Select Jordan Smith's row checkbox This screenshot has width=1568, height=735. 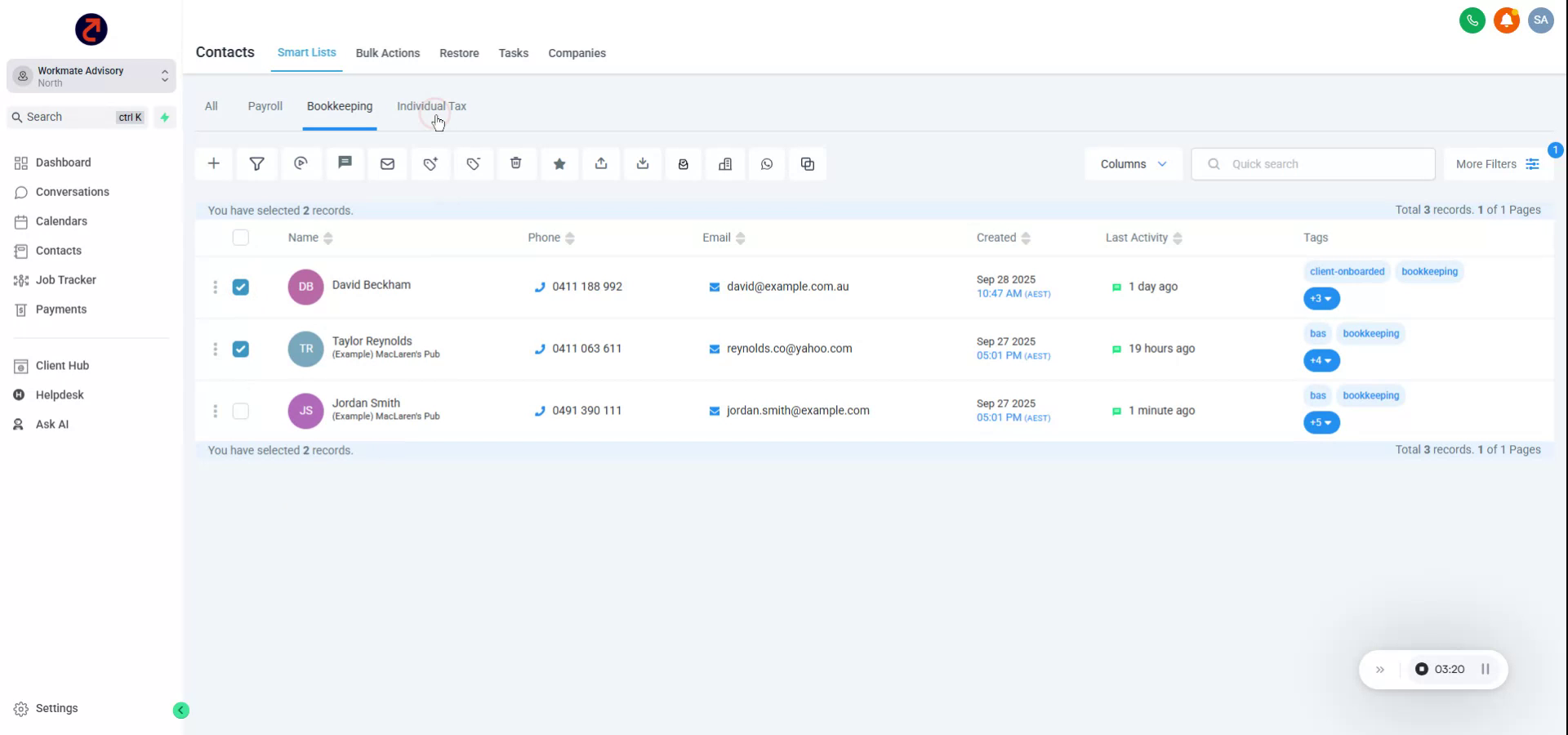point(241,411)
